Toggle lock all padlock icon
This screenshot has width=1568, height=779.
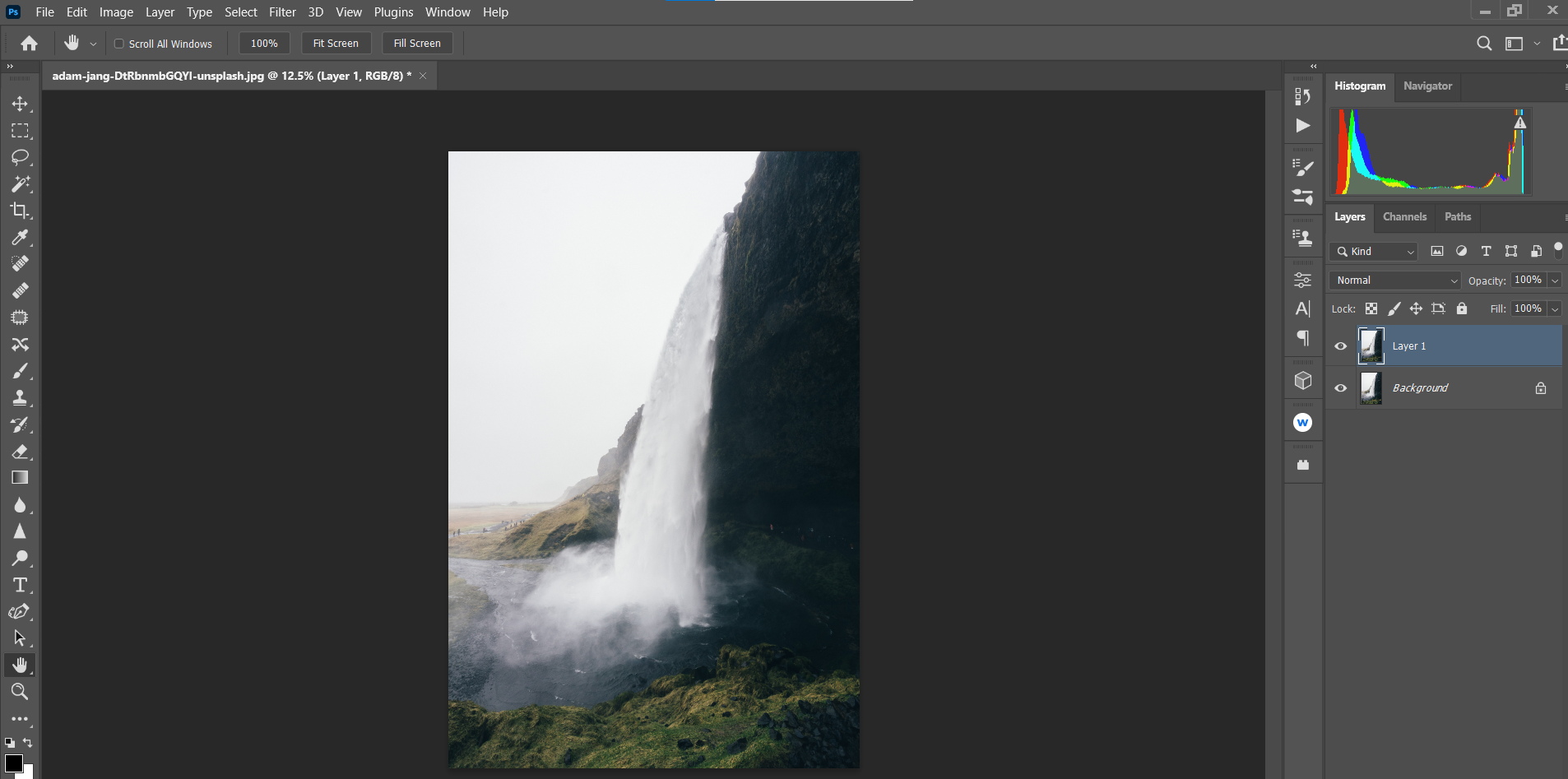(1462, 308)
